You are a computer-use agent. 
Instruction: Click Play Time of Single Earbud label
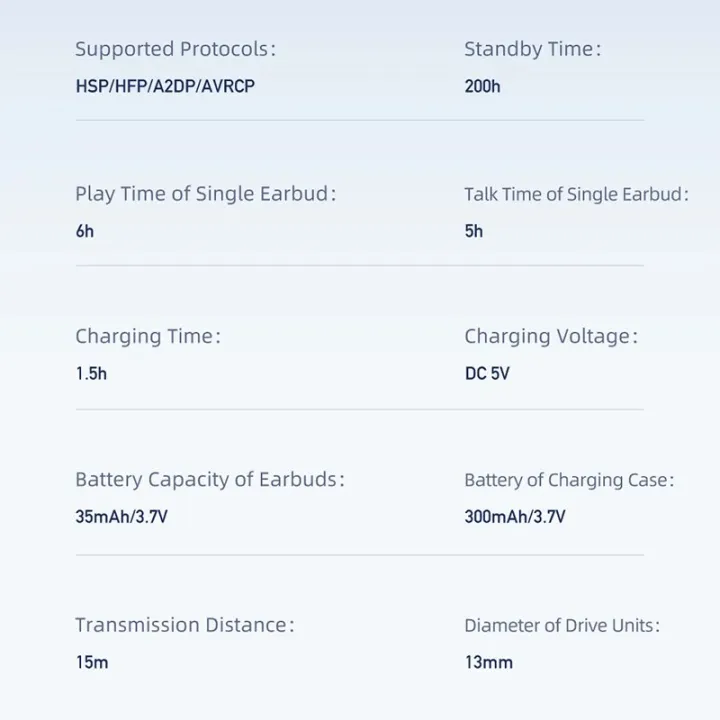tap(205, 194)
